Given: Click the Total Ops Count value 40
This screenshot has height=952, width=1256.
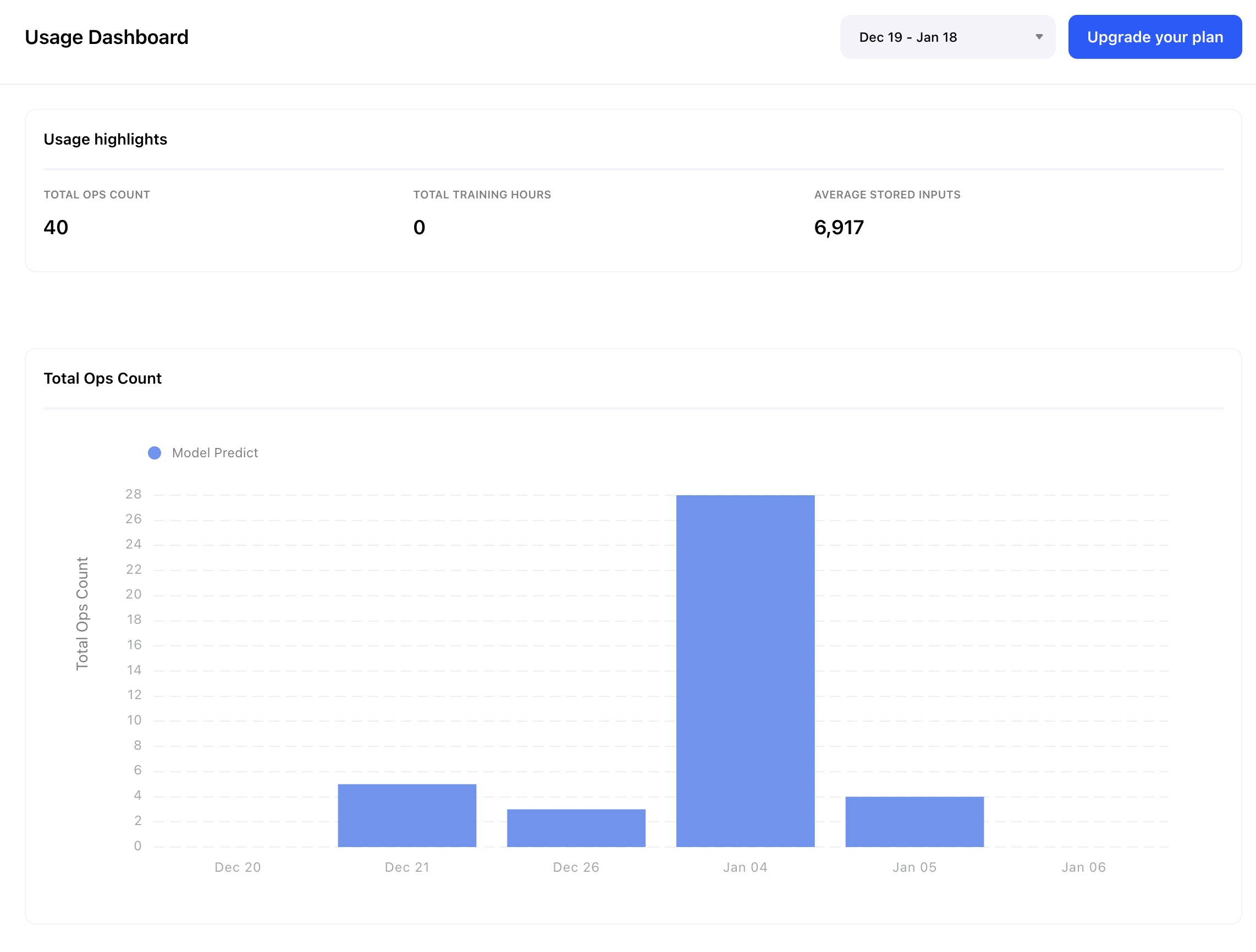Looking at the screenshot, I should [x=56, y=228].
